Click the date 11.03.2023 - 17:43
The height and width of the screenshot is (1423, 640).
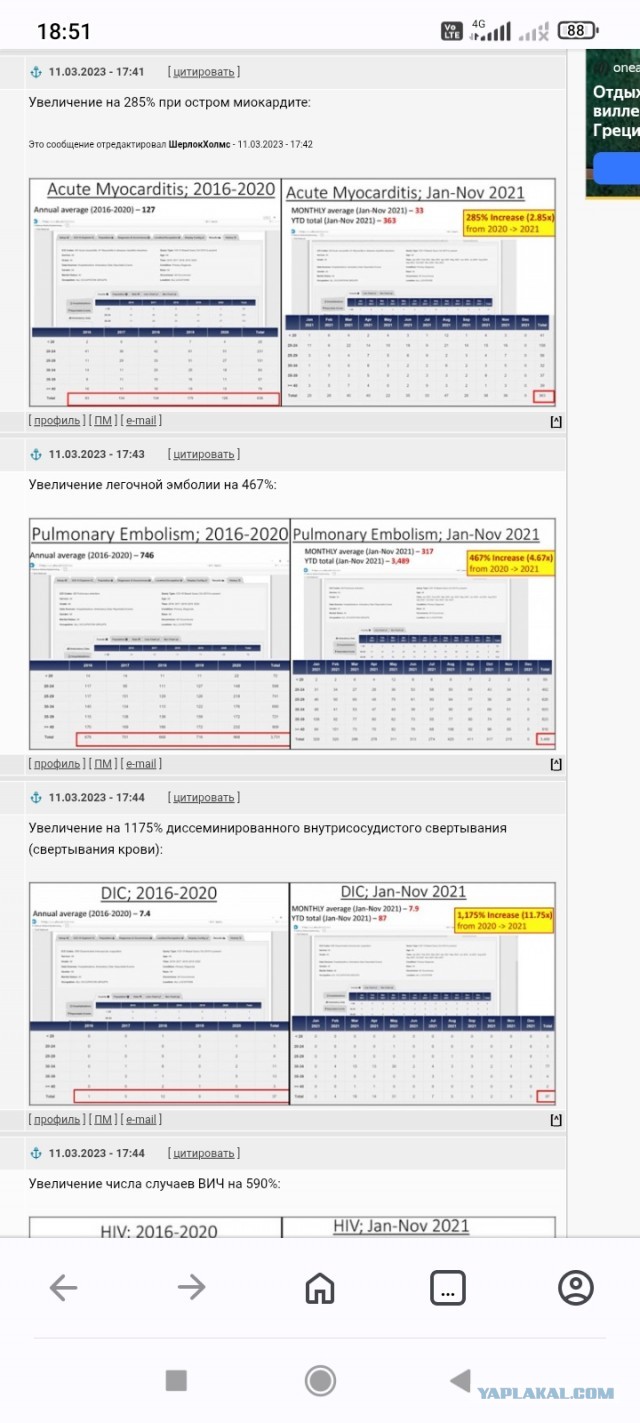pos(96,454)
